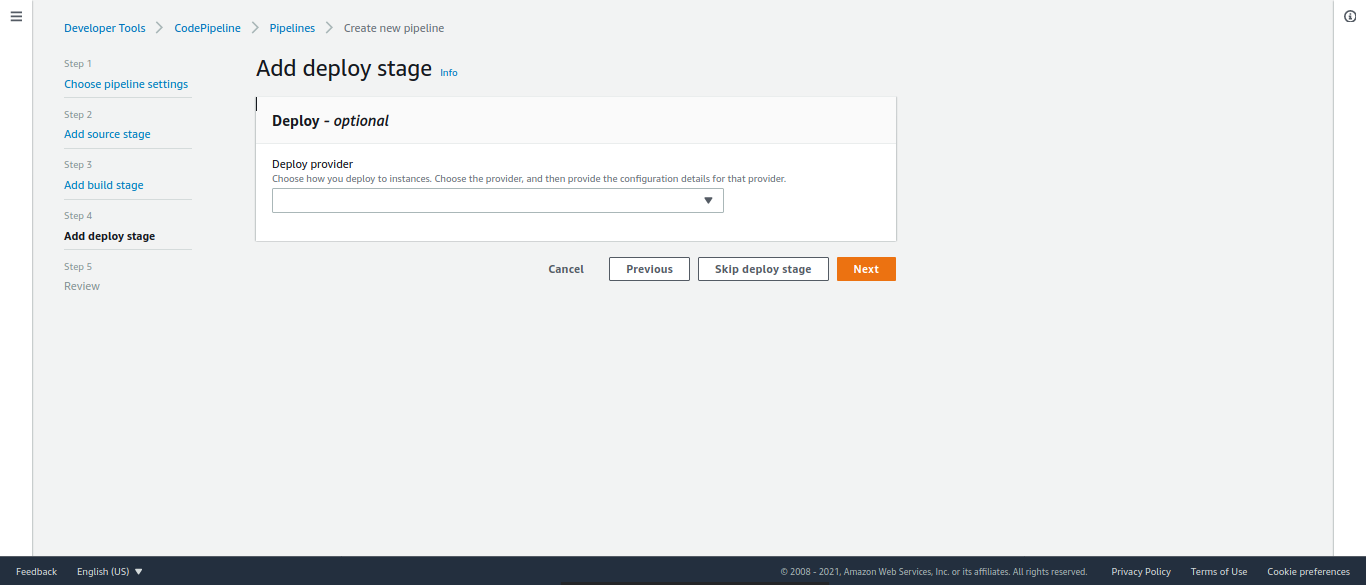Navigate to Developer Tools breadcrumb

tap(105, 28)
